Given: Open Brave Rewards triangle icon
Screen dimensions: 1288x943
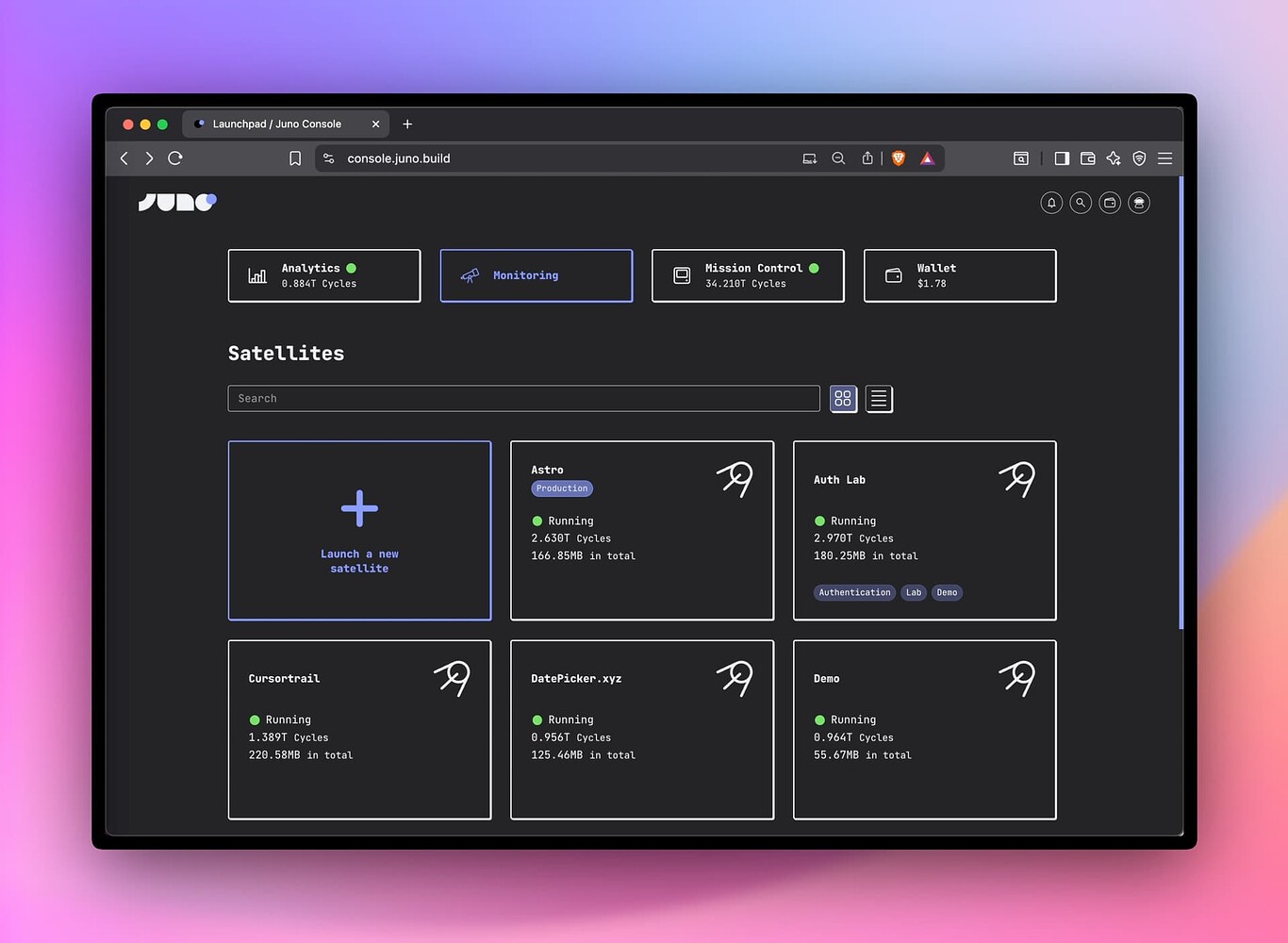Looking at the screenshot, I should (928, 158).
